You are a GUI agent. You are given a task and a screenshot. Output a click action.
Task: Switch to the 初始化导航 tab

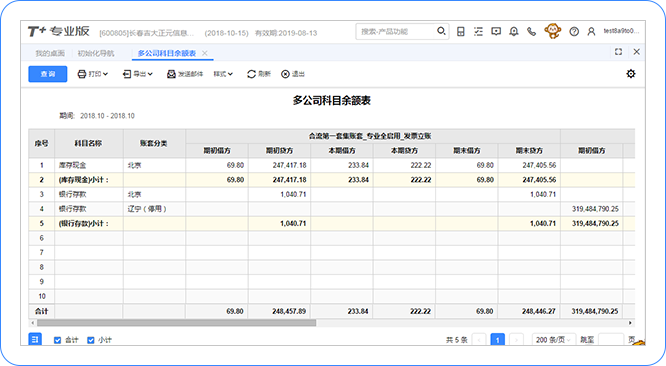[96, 53]
